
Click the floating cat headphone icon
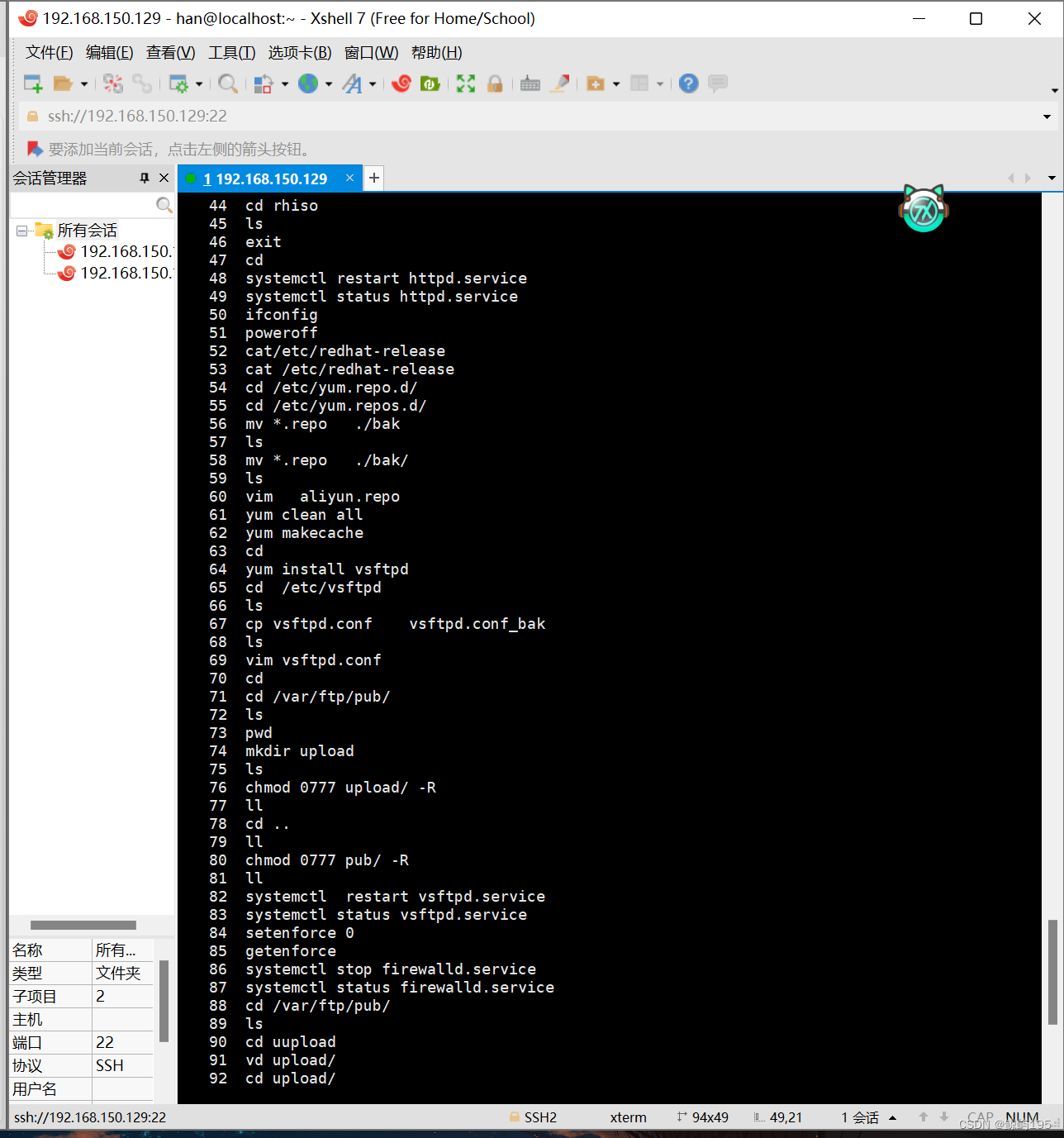(x=924, y=209)
